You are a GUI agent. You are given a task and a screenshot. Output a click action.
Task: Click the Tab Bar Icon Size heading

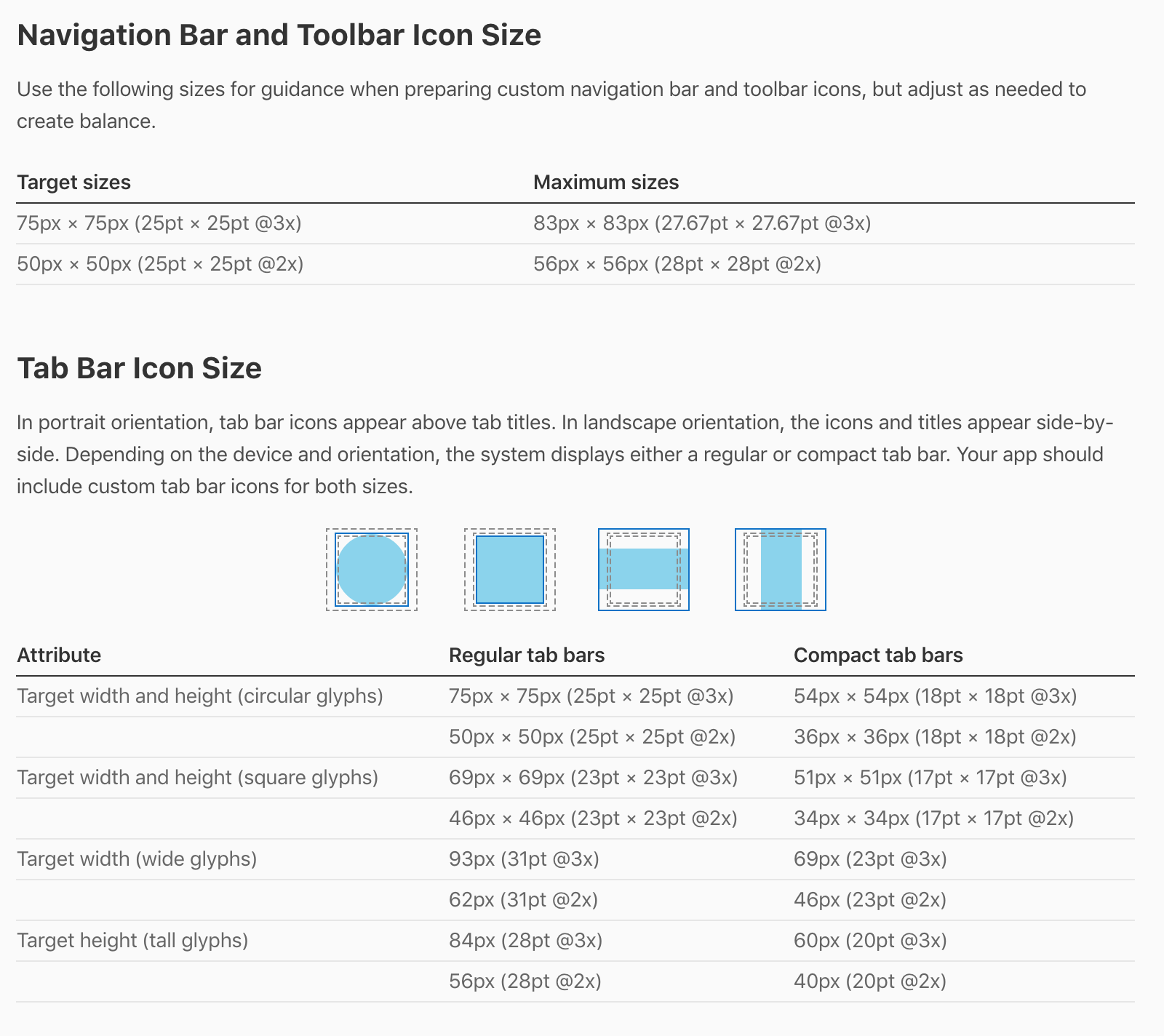(139, 368)
